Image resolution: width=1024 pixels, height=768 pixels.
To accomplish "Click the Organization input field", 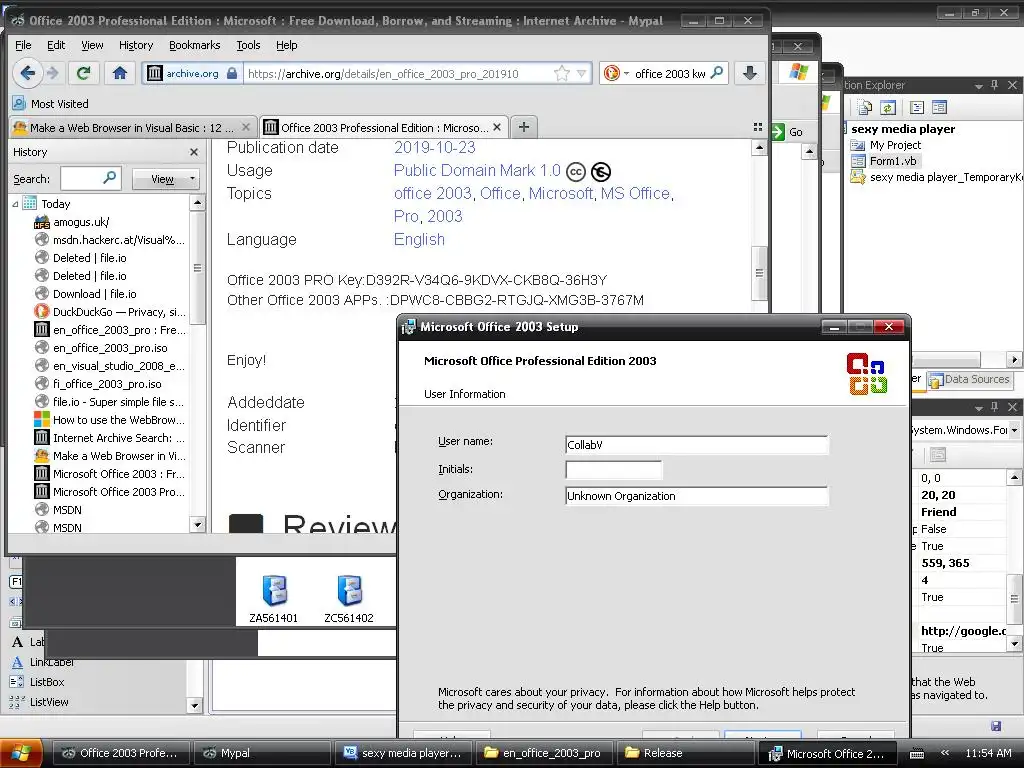I will tap(697, 496).
